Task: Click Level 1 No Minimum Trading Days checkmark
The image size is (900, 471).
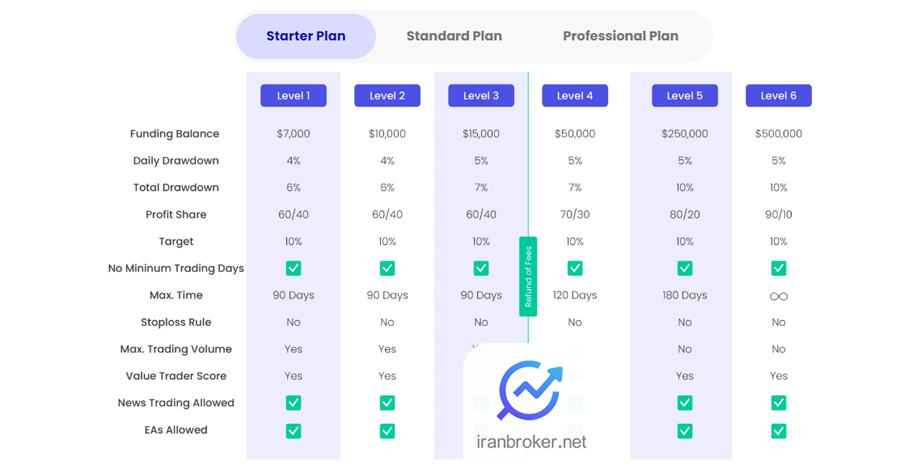Action: (293, 268)
